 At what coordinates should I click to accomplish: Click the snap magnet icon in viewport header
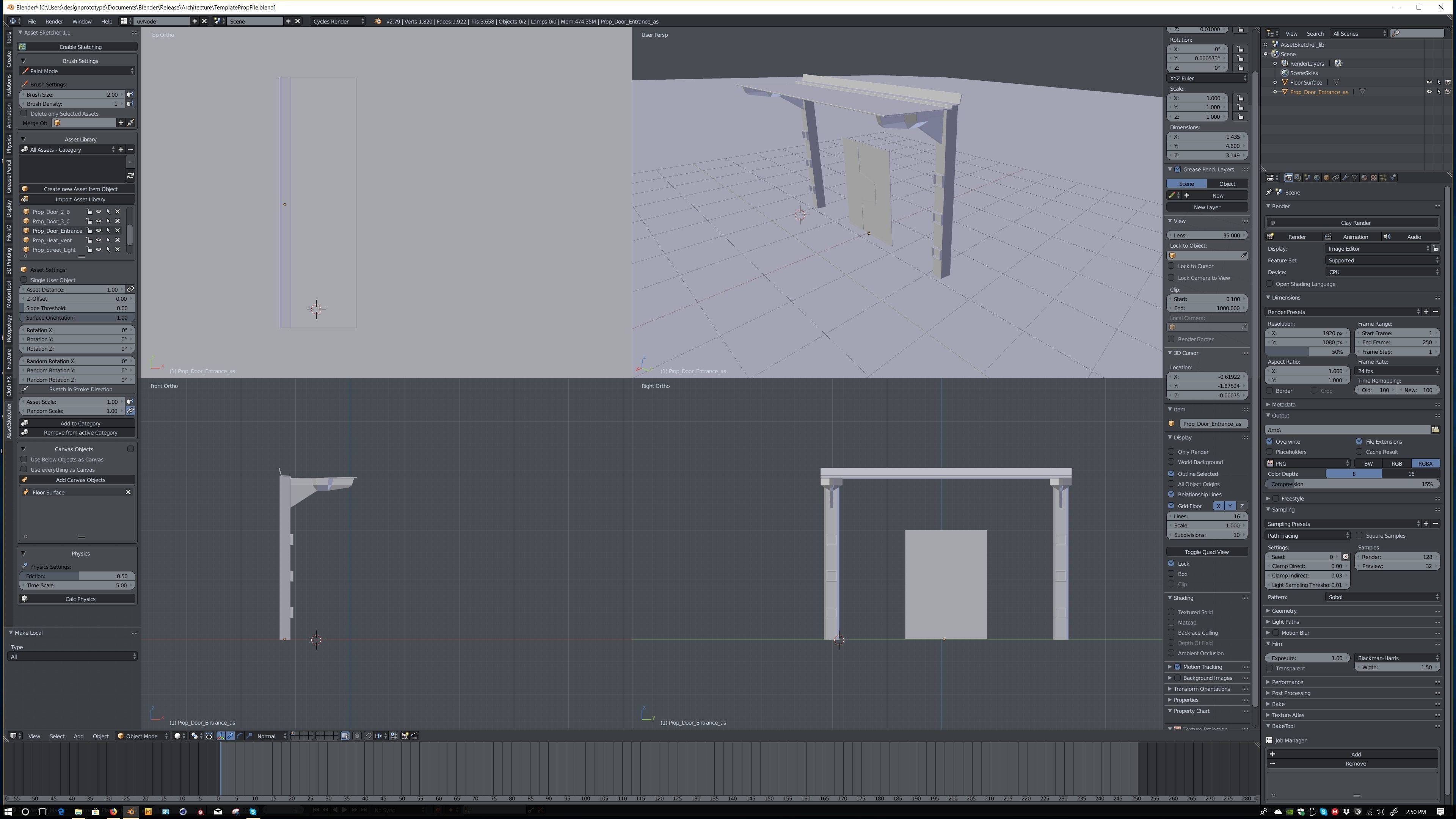point(369,736)
